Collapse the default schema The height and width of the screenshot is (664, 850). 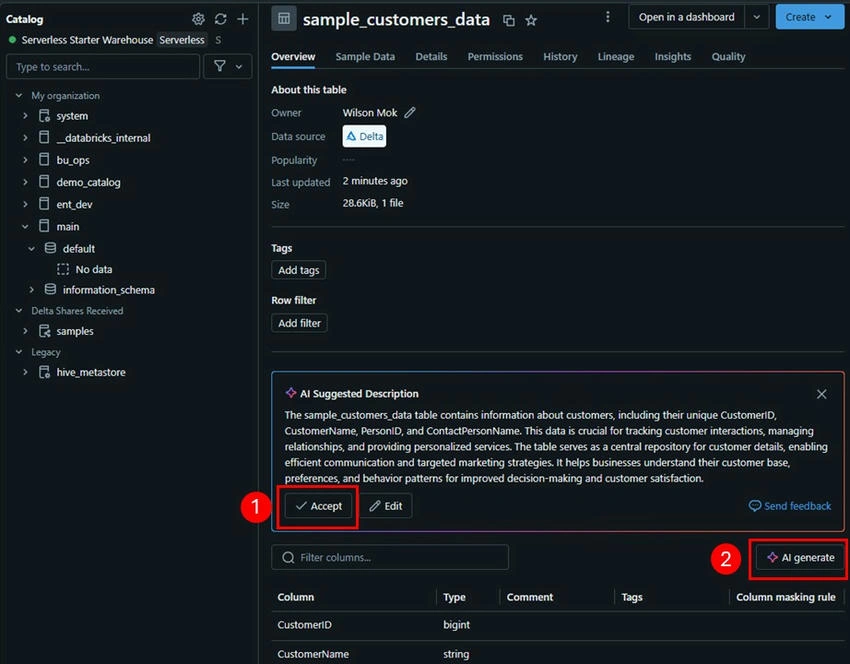31,249
